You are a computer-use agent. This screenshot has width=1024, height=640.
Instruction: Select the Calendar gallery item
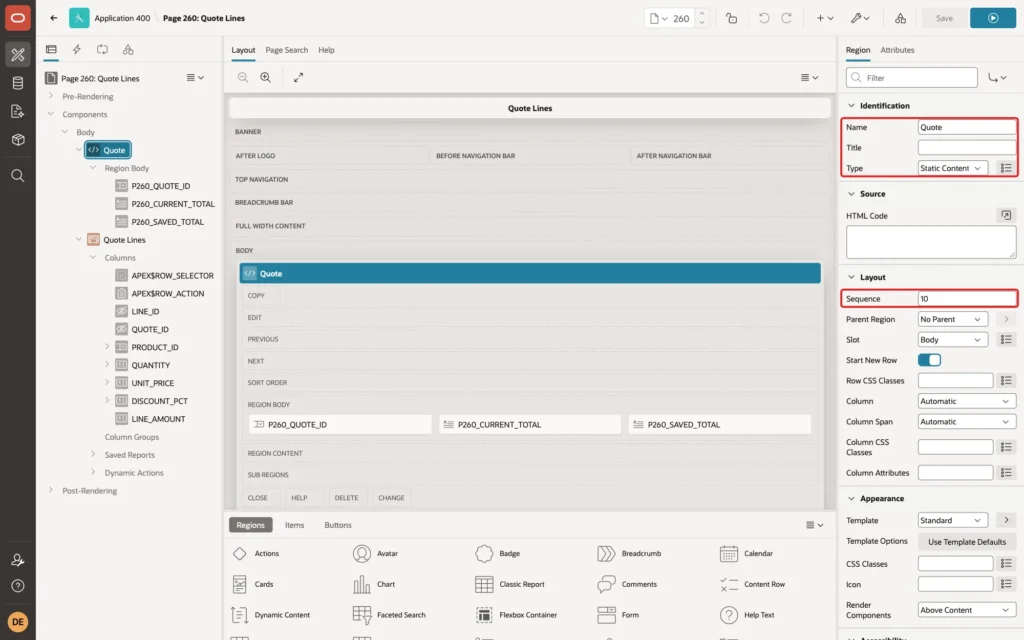[746, 553]
